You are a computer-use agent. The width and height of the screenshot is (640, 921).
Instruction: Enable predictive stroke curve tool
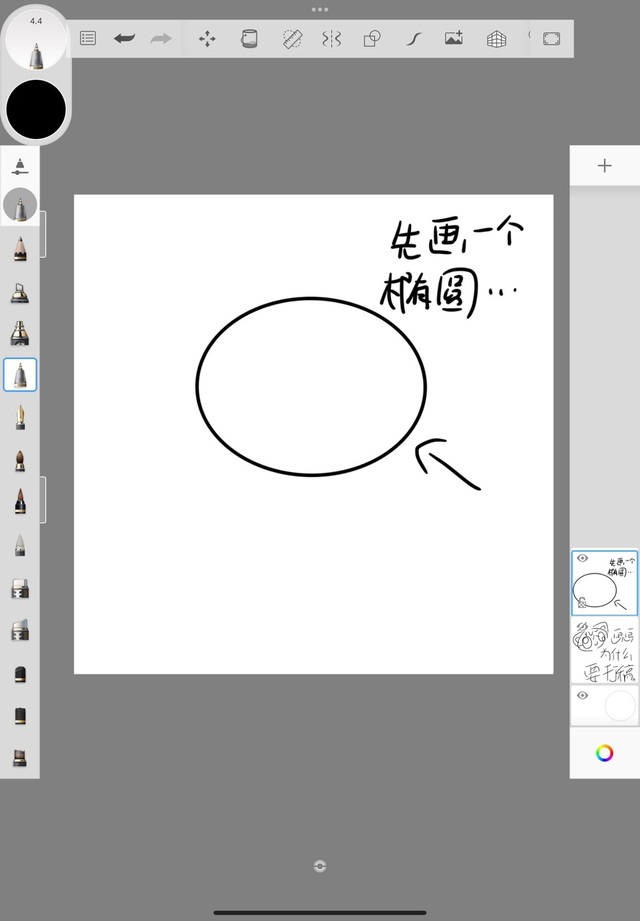tap(413, 39)
